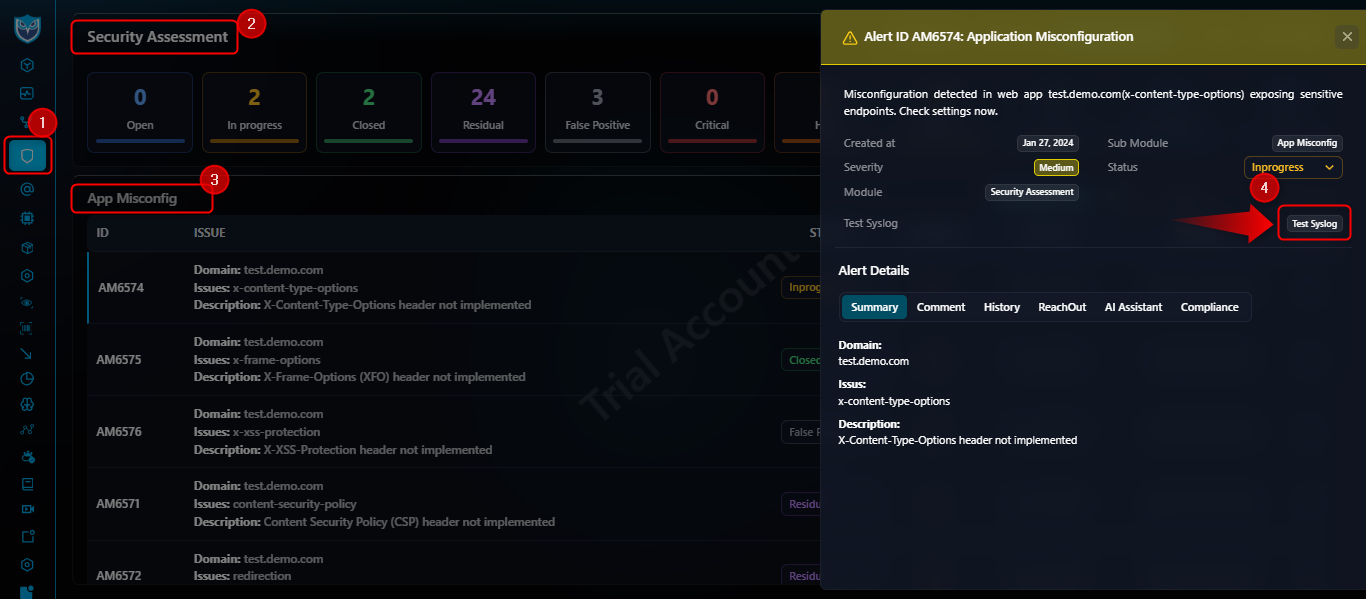Click the Closed count card
This screenshot has width=1366, height=599.
[x=369, y=112]
